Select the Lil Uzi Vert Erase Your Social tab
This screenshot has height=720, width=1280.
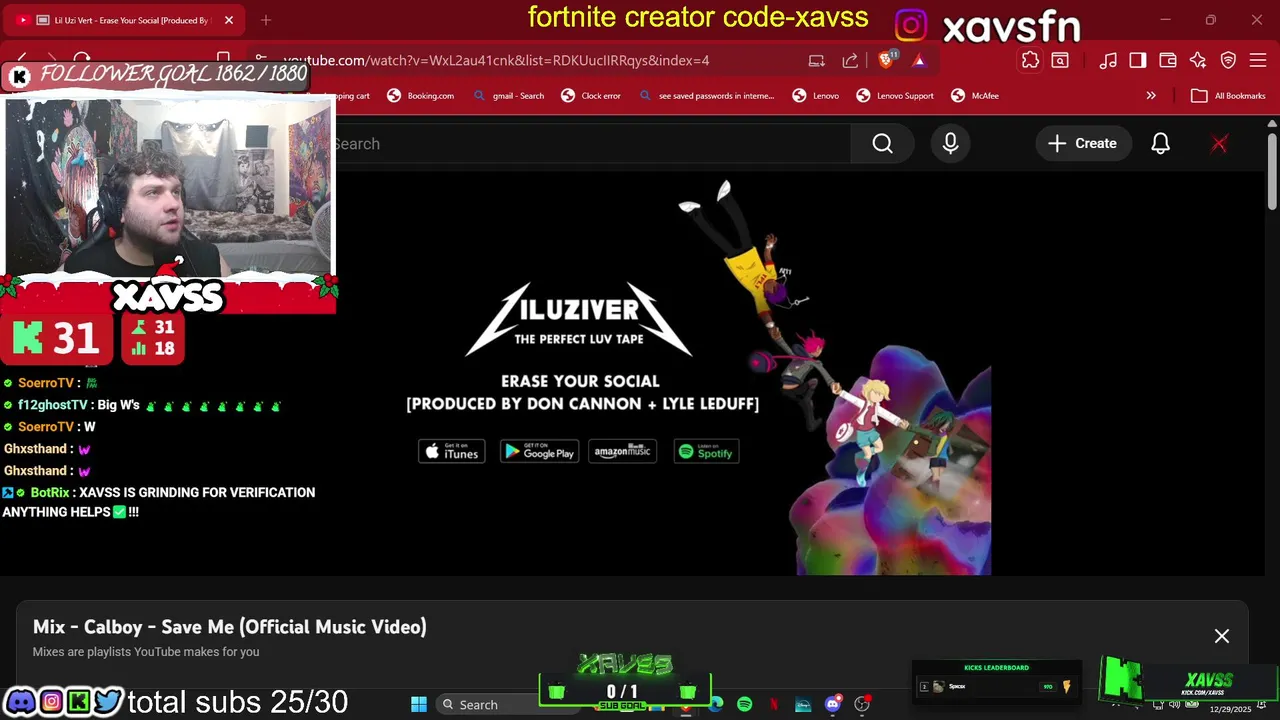tap(124, 20)
